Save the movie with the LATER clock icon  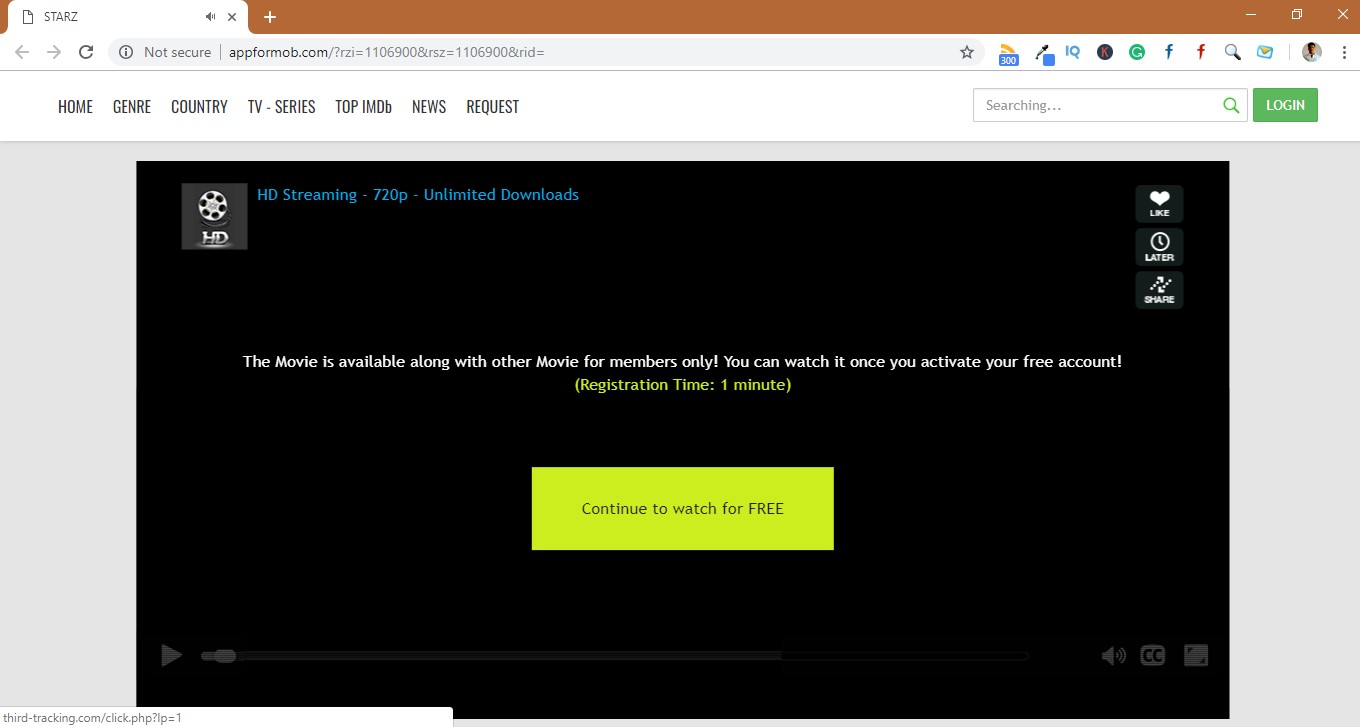click(1158, 246)
